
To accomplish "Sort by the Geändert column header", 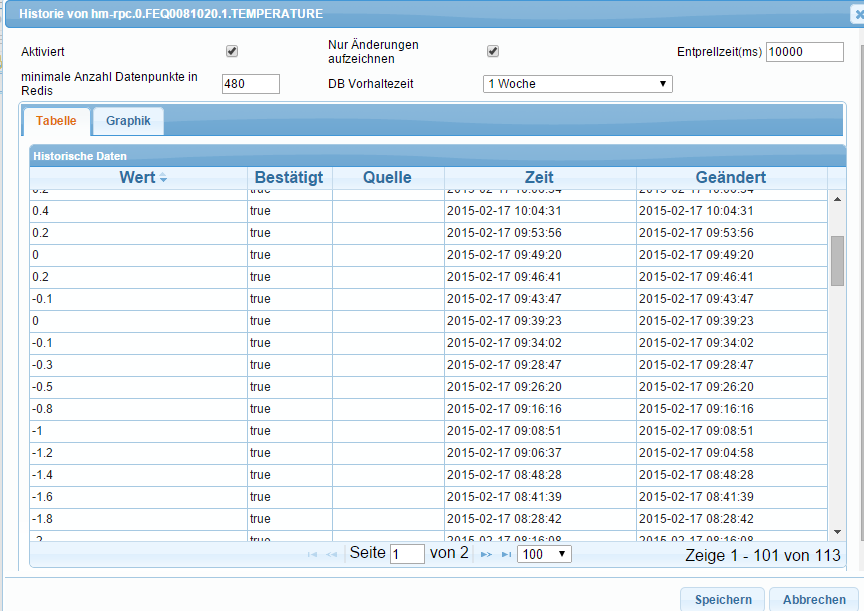I will (x=731, y=177).
